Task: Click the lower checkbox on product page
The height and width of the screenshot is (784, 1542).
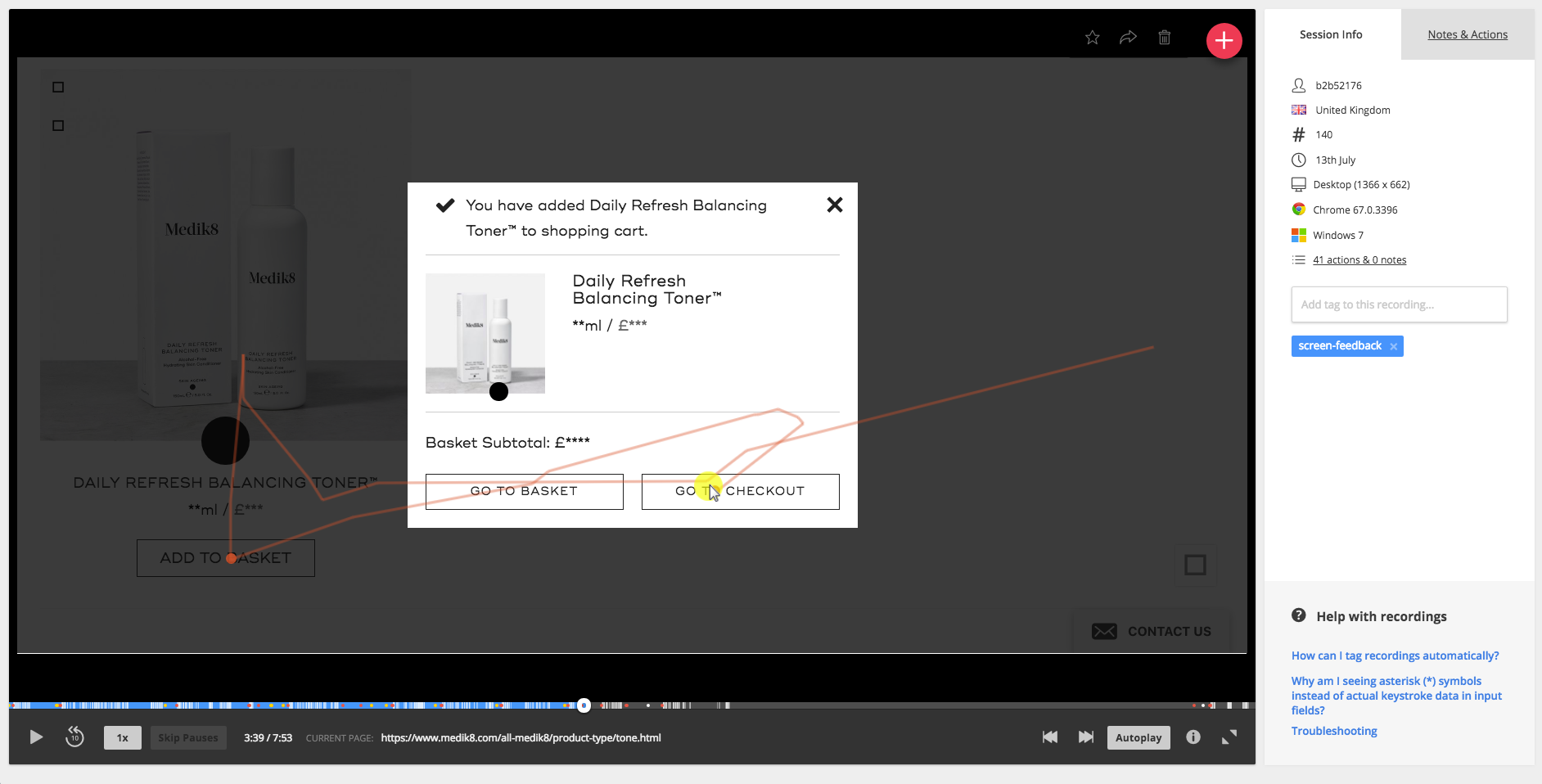Action: 58,125
